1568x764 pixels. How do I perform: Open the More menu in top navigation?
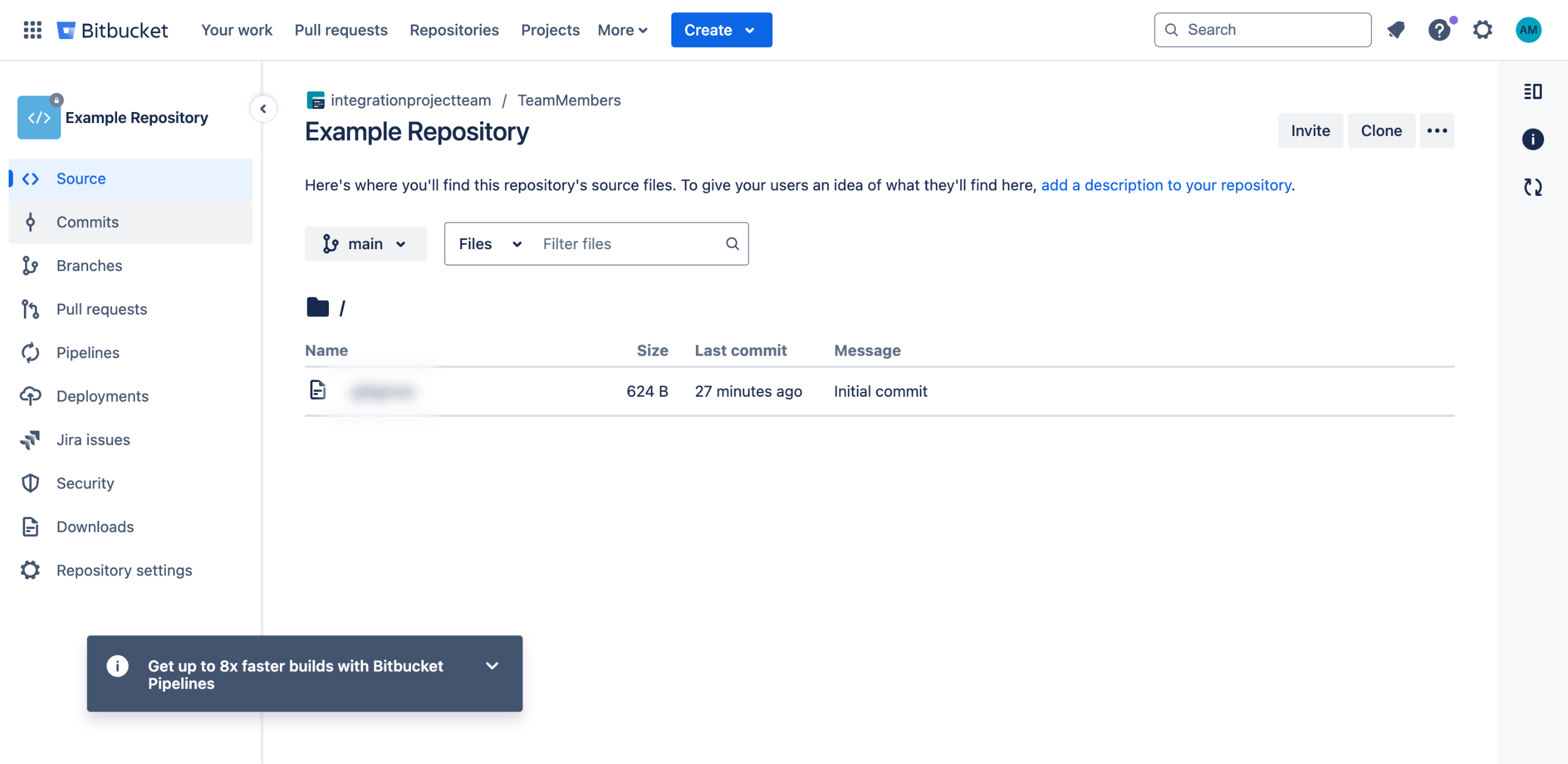point(622,30)
